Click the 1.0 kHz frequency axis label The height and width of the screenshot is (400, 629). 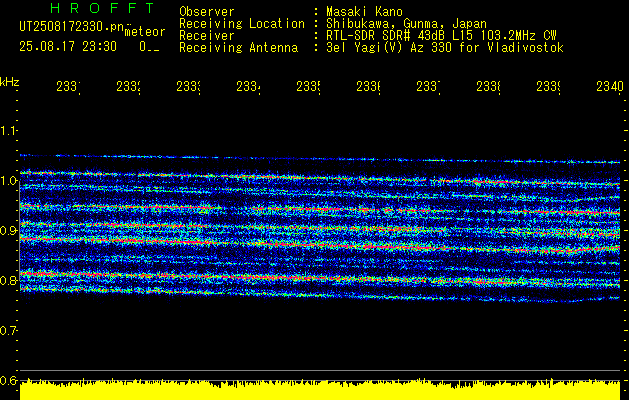click(x=8, y=181)
